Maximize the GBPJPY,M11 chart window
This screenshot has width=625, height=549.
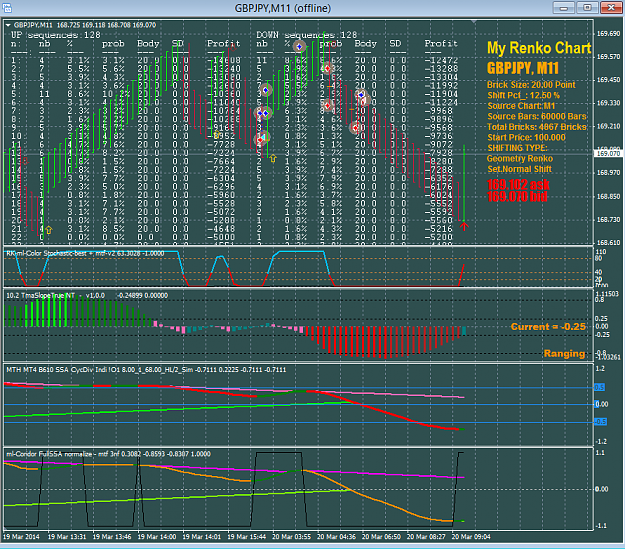[x=587, y=8]
